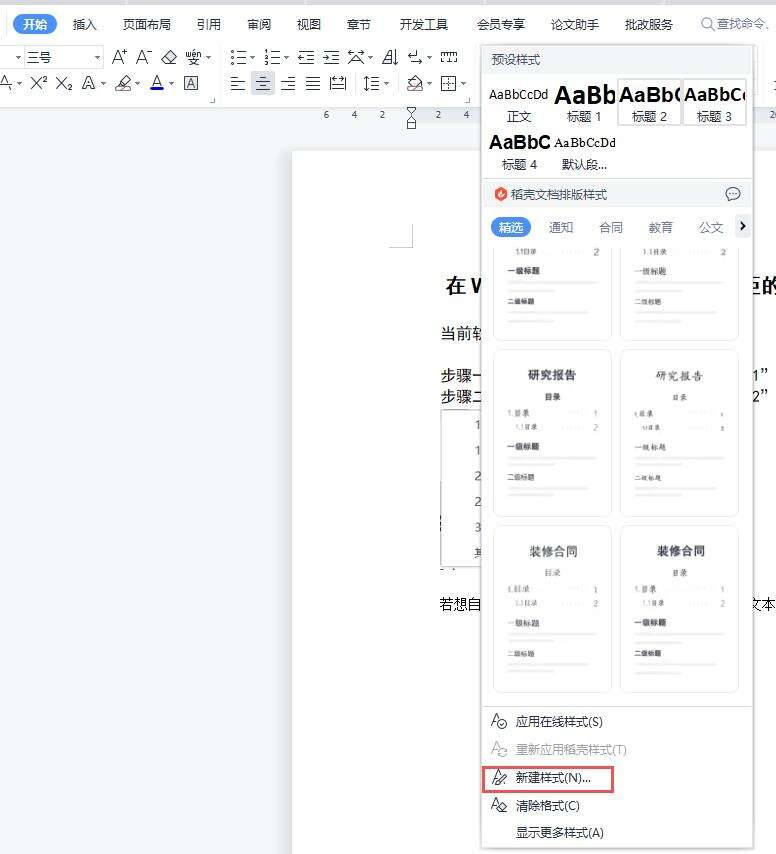Open the font color dropdown arrow
This screenshot has width=776, height=854.
pyautogui.click(x=172, y=84)
